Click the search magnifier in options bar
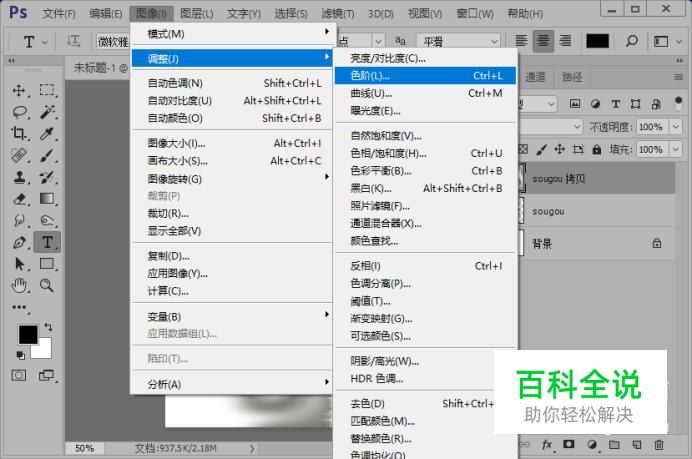The image size is (692, 459). [632, 41]
